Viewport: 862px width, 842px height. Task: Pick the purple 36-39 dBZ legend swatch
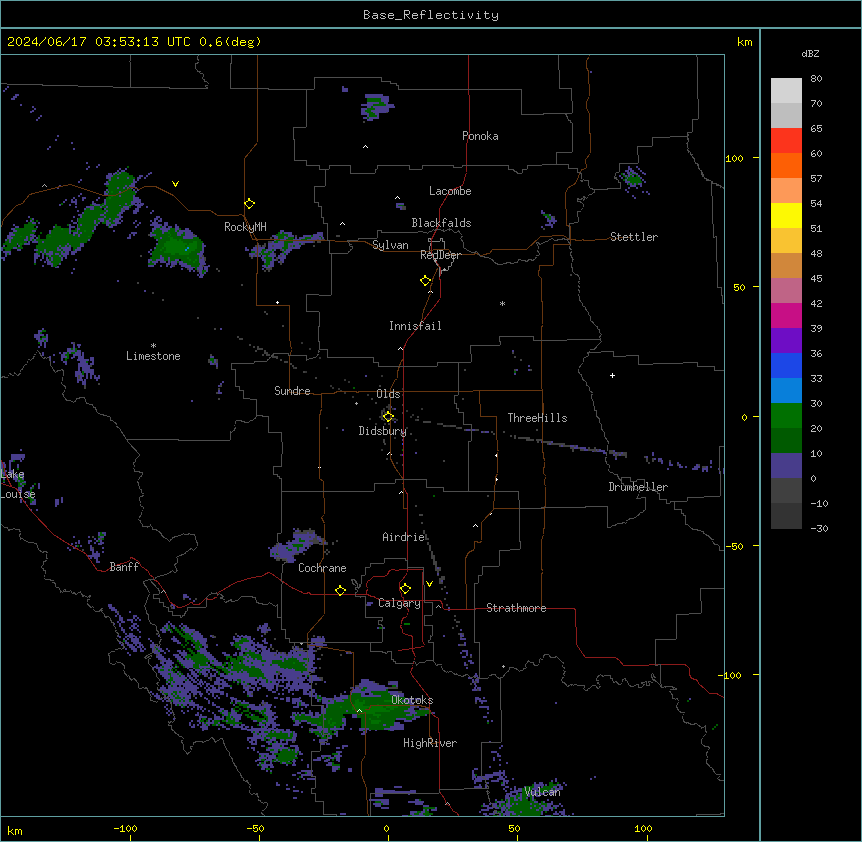click(786, 340)
